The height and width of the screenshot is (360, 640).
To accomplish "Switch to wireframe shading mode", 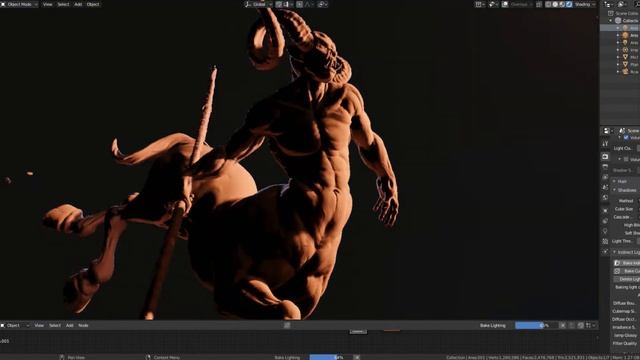I will pyautogui.click(x=548, y=4).
